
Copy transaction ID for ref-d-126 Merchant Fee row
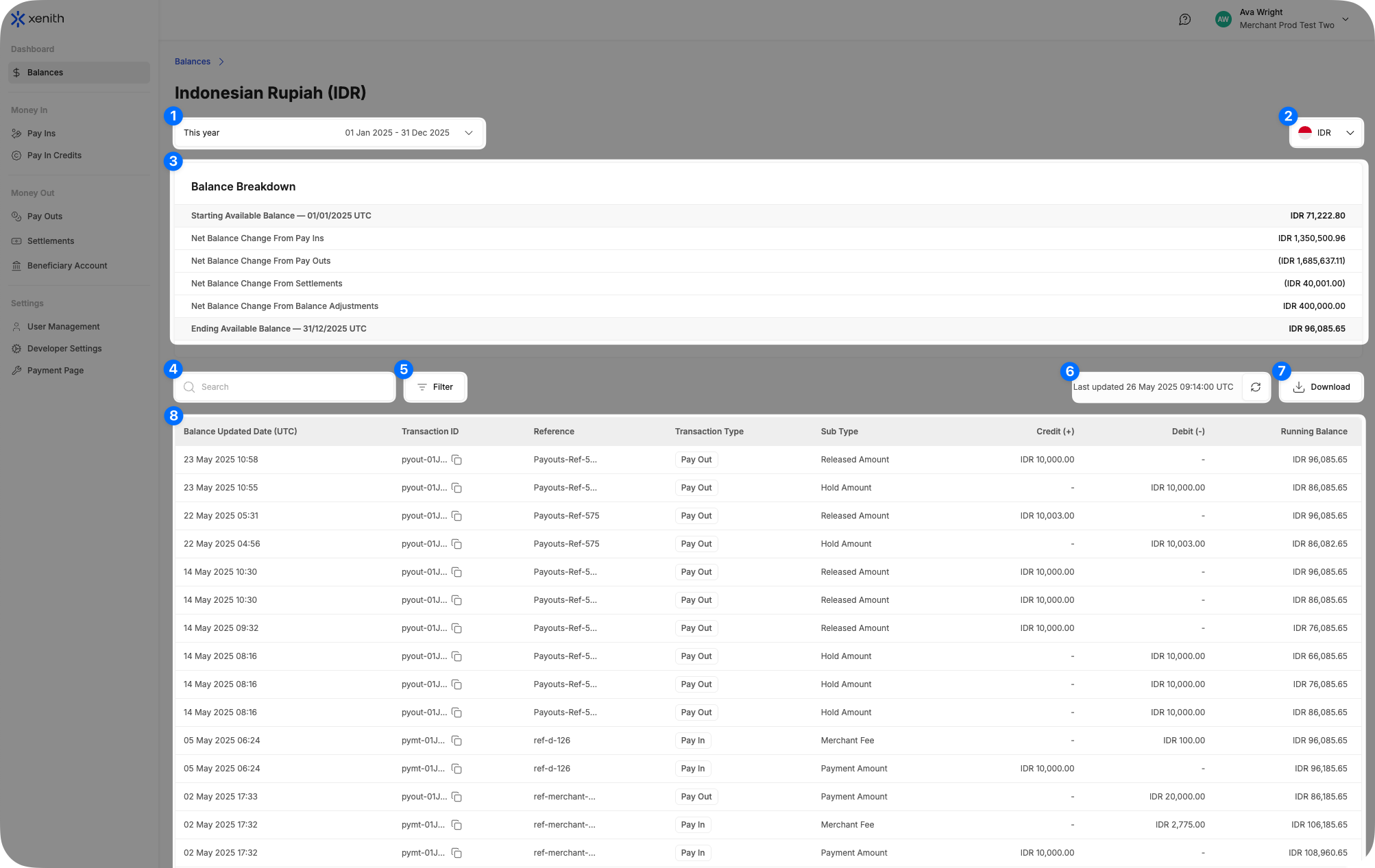pyautogui.click(x=457, y=741)
